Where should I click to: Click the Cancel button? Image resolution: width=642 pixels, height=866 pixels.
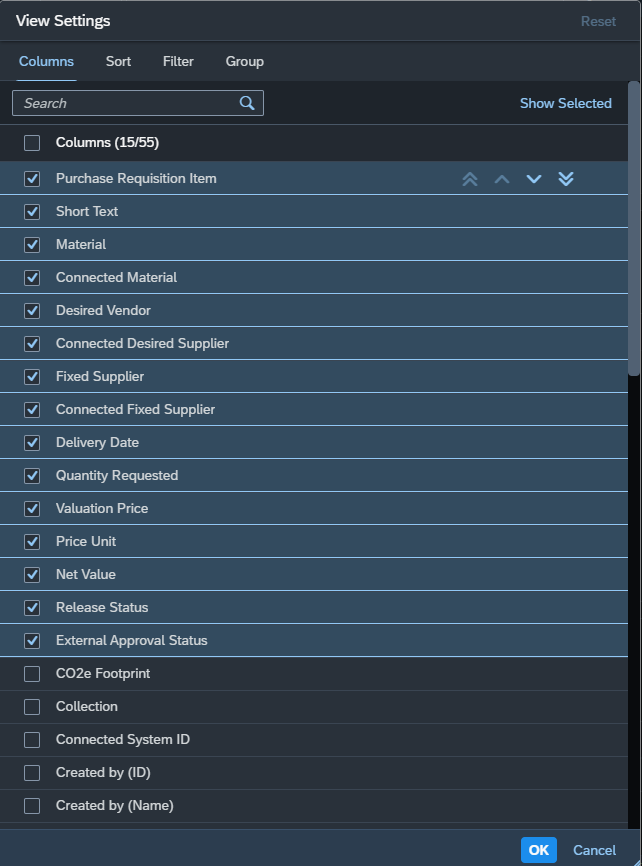point(594,850)
